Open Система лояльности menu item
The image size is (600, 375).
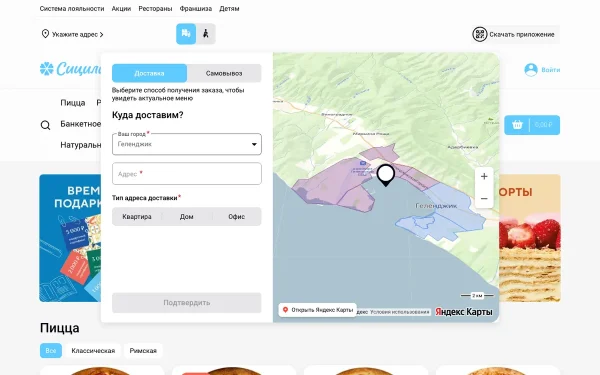72,8
